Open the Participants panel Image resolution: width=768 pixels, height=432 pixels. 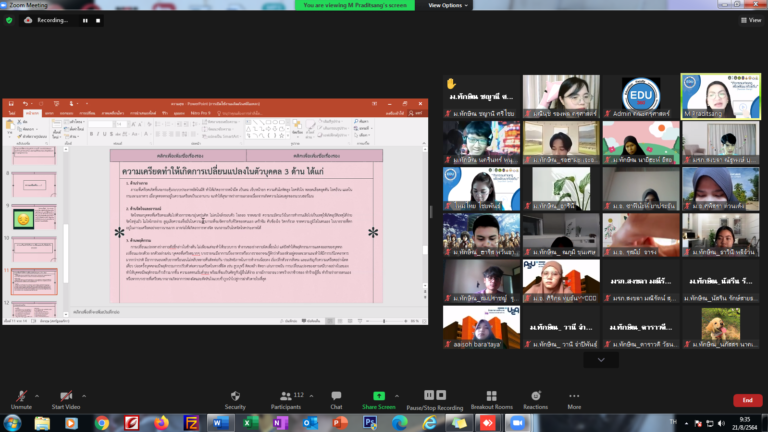pos(286,396)
